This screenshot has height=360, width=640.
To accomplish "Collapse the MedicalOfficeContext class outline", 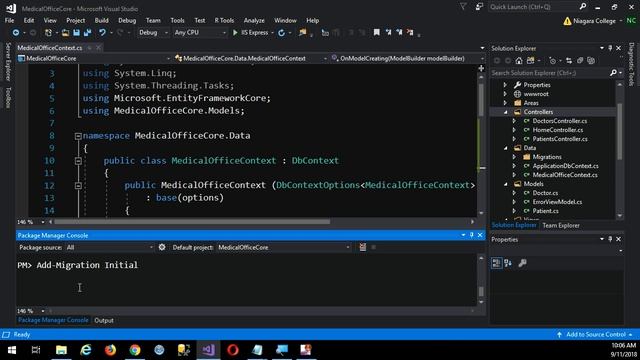I will click(78, 161).
